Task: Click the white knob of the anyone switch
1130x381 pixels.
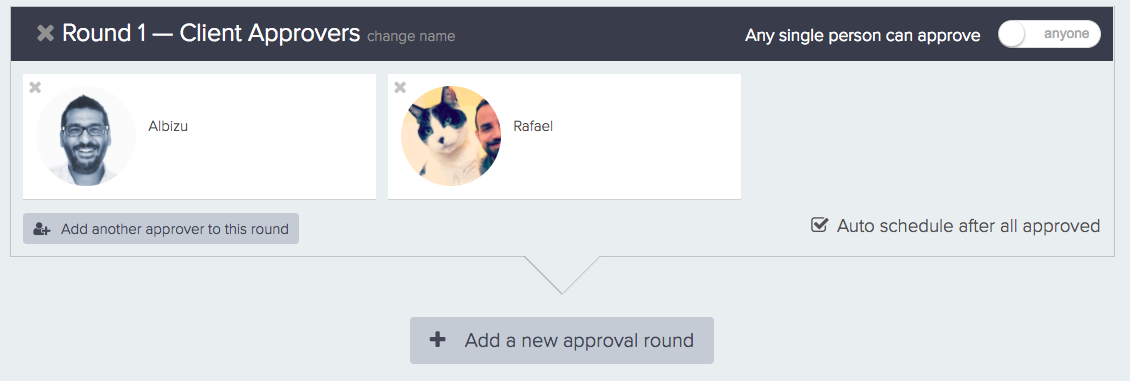Action: (x=1013, y=34)
